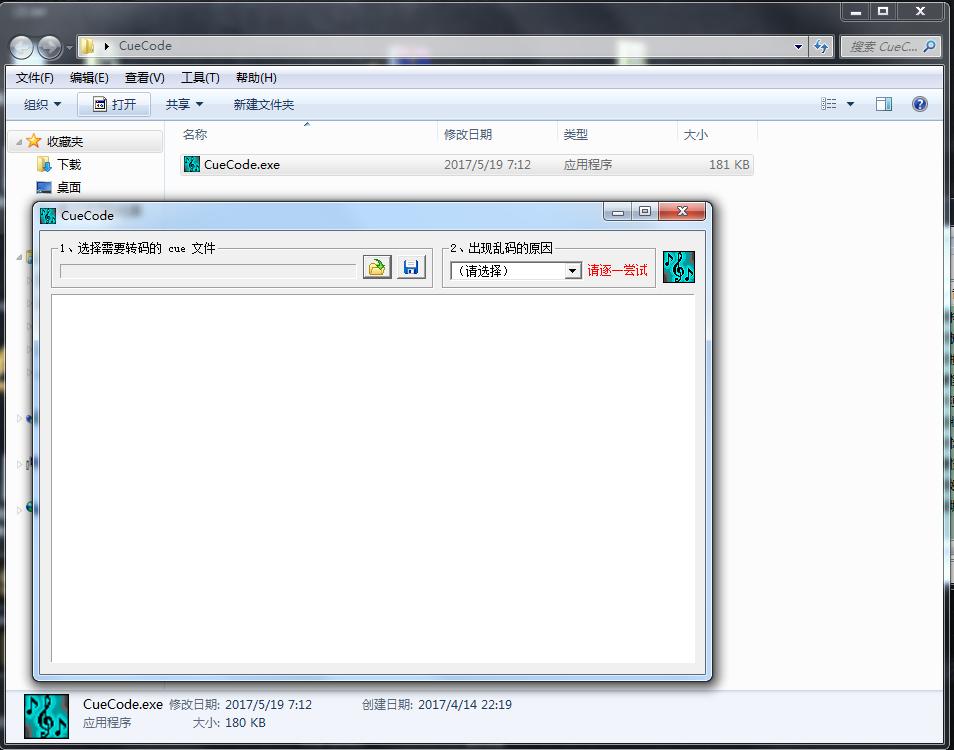Click 应用程序 type cell for CueCode.exe
The image size is (954, 750).
coord(588,165)
